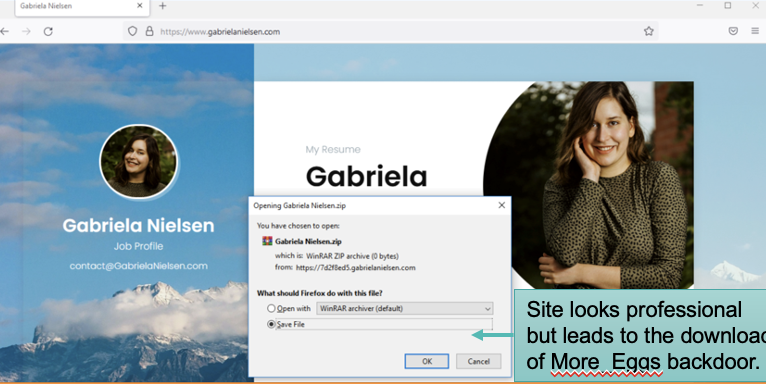The width and height of the screenshot is (766, 384).
Task: Cancel the file download dialog
Action: pyautogui.click(x=478, y=361)
